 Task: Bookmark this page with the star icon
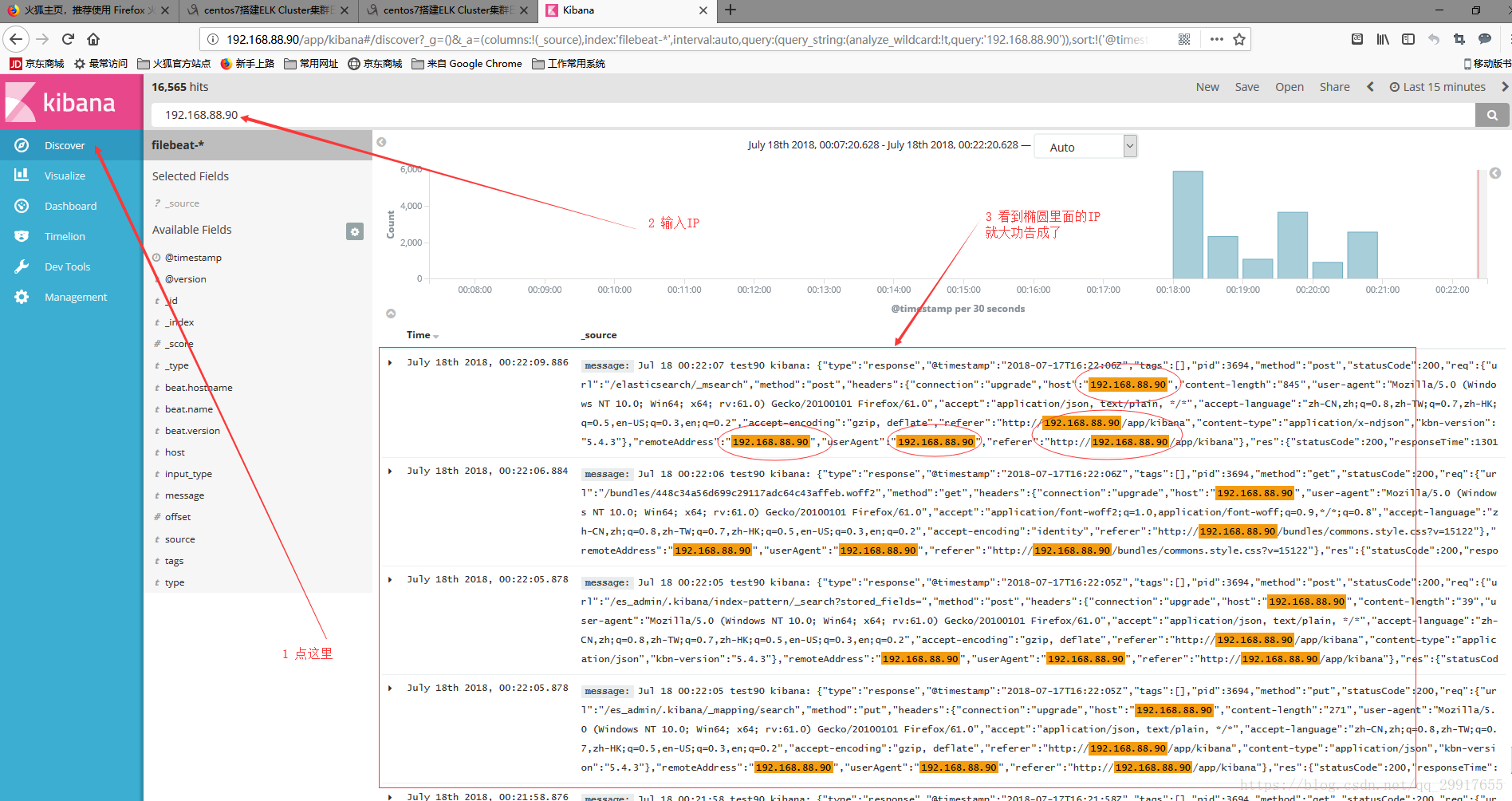click(1239, 39)
